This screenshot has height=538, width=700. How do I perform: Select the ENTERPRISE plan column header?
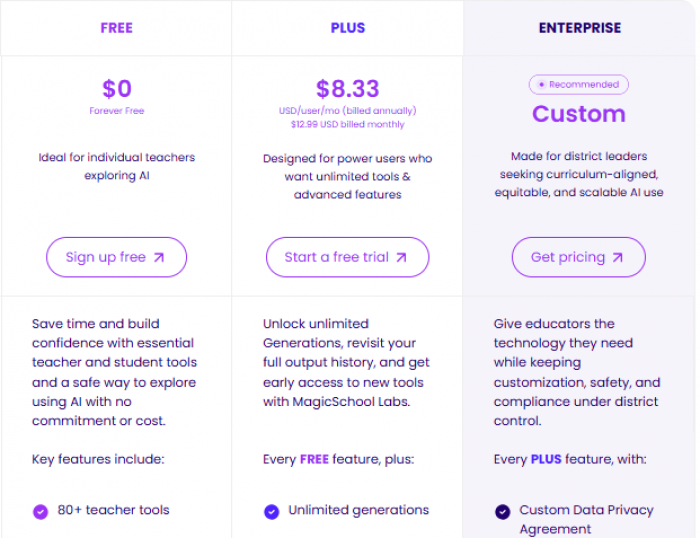579,28
